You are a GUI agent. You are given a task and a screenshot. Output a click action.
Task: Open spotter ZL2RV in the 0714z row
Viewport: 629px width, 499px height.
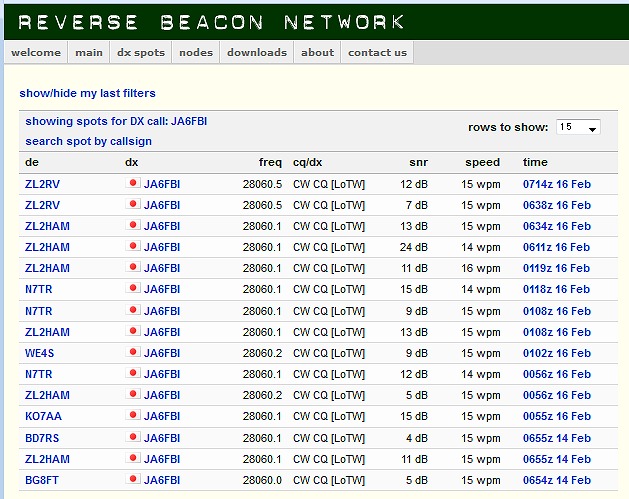click(x=42, y=184)
